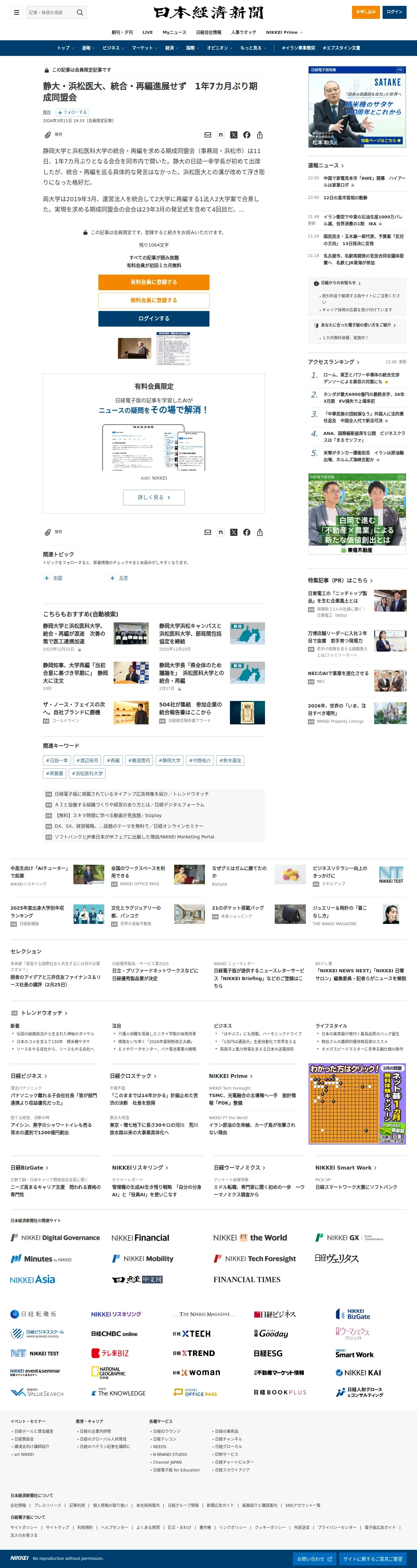This screenshot has width=417, height=1568.
Task: Open the NIKKEI Asia logo link
Action: (33, 1279)
